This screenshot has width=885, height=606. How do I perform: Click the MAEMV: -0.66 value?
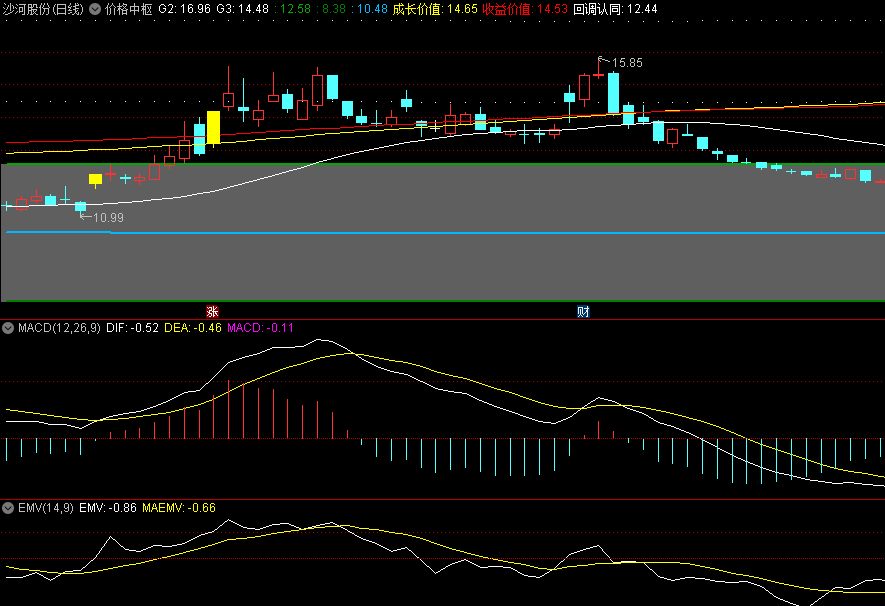coord(179,508)
